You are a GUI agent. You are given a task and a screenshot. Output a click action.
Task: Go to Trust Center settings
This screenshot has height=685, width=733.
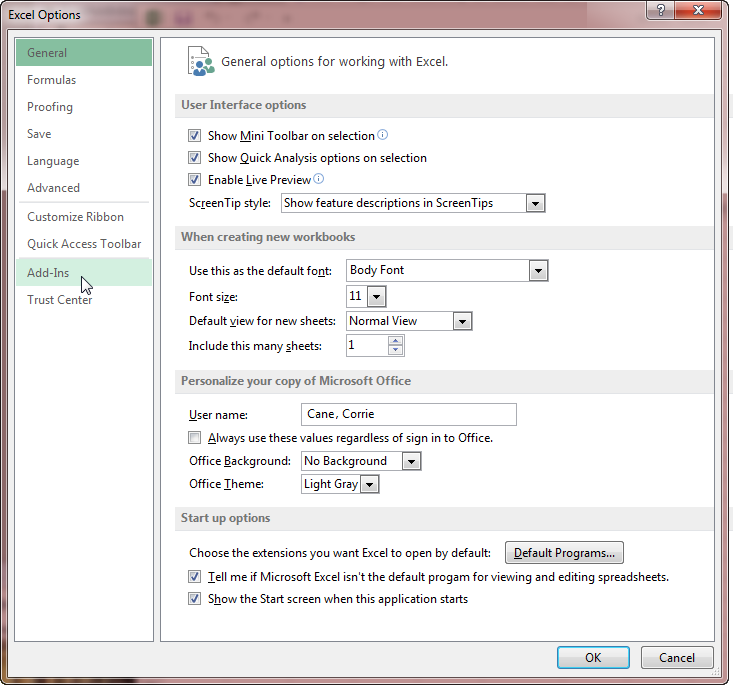click(59, 300)
